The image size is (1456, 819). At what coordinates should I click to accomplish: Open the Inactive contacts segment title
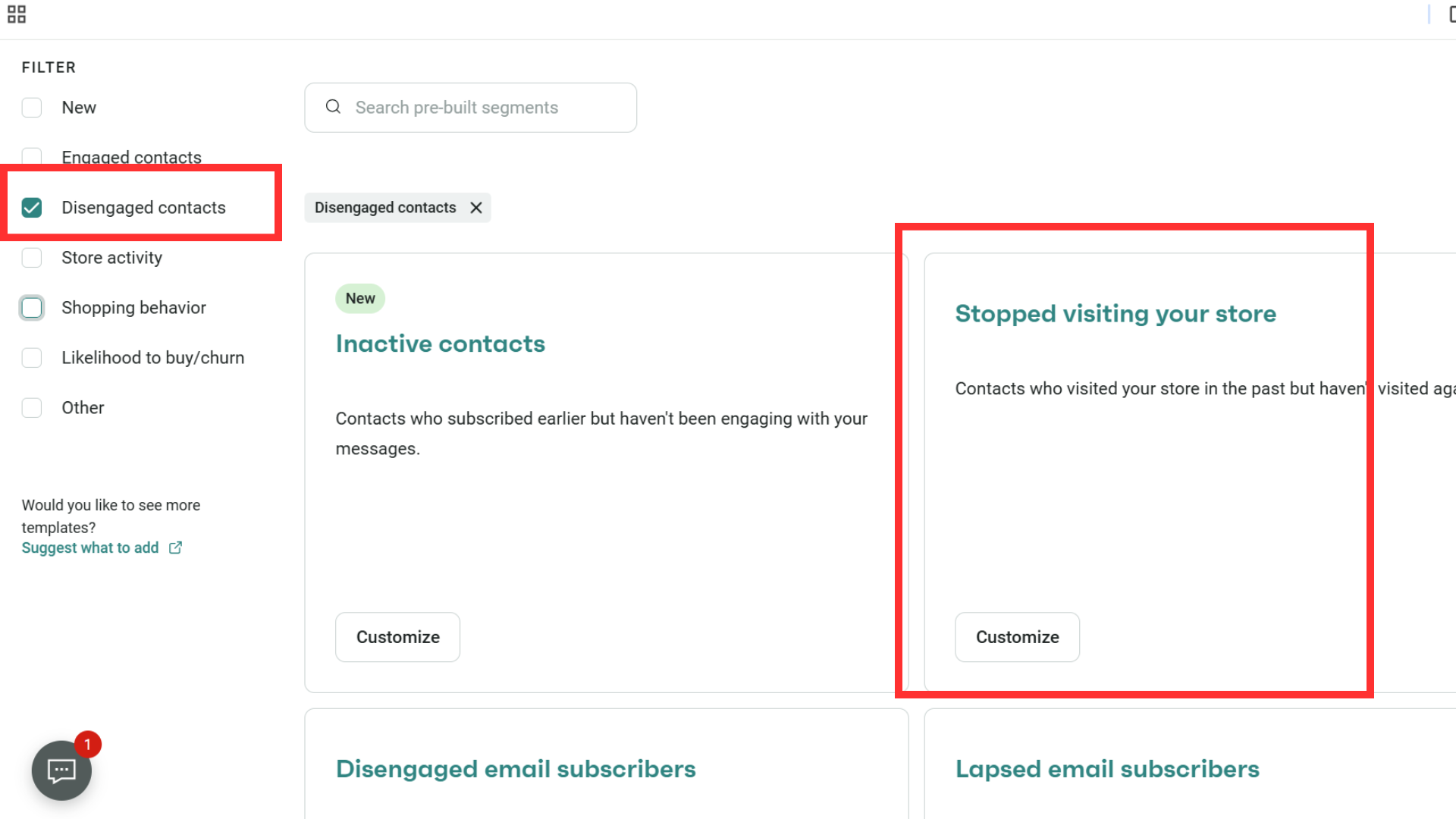(x=440, y=344)
